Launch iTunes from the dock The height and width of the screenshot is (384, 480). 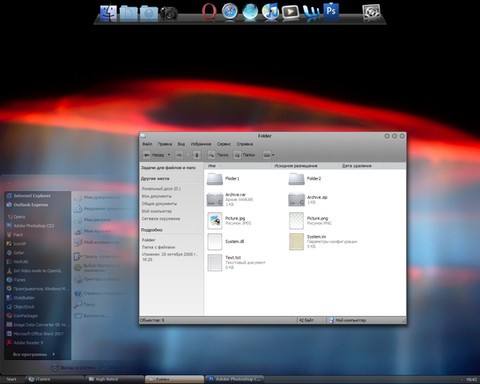click(270, 12)
